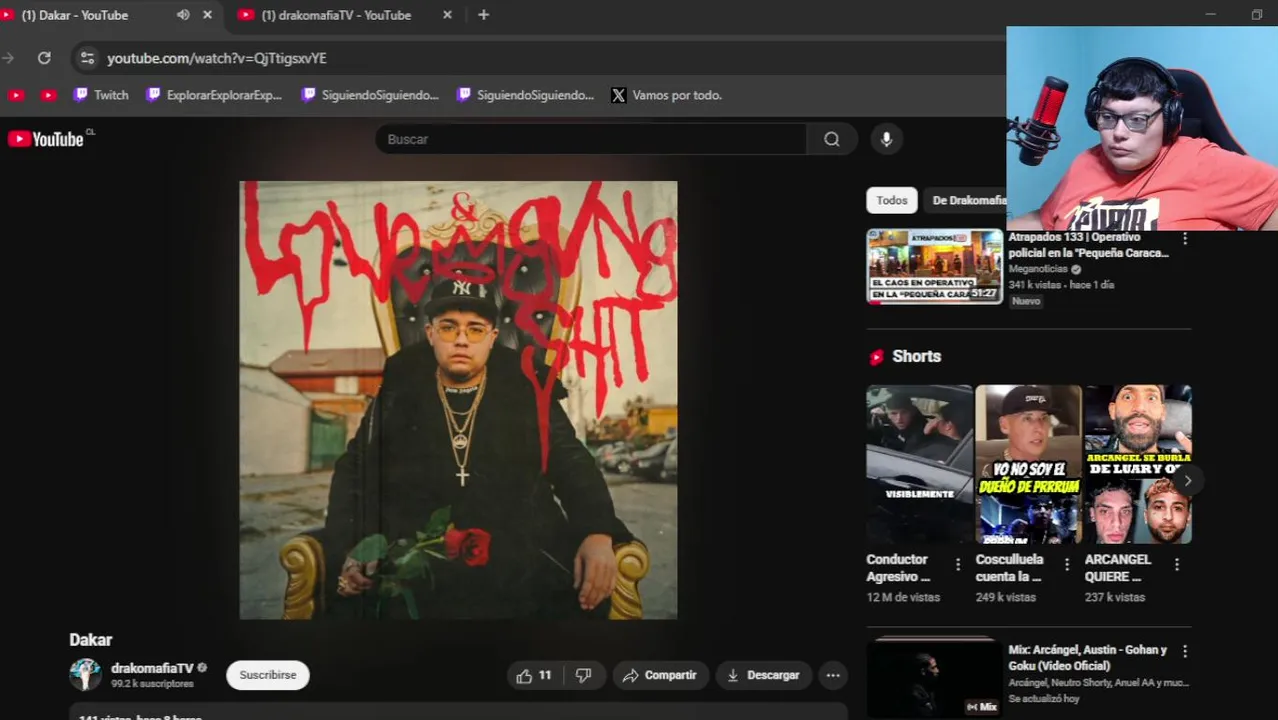
Task: Open the first red YouTube bookmark icon
Action: pyautogui.click(x=15, y=95)
